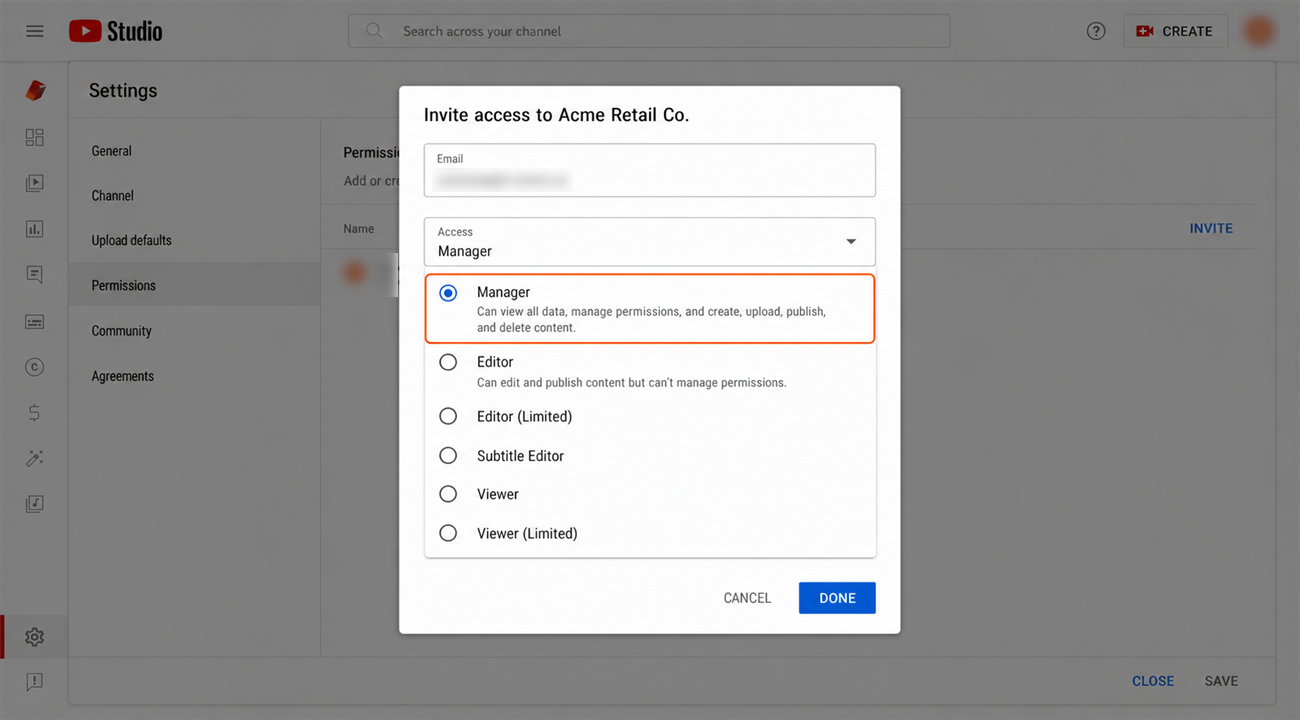
Task: Click the Settings heading text
Action: click(123, 91)
